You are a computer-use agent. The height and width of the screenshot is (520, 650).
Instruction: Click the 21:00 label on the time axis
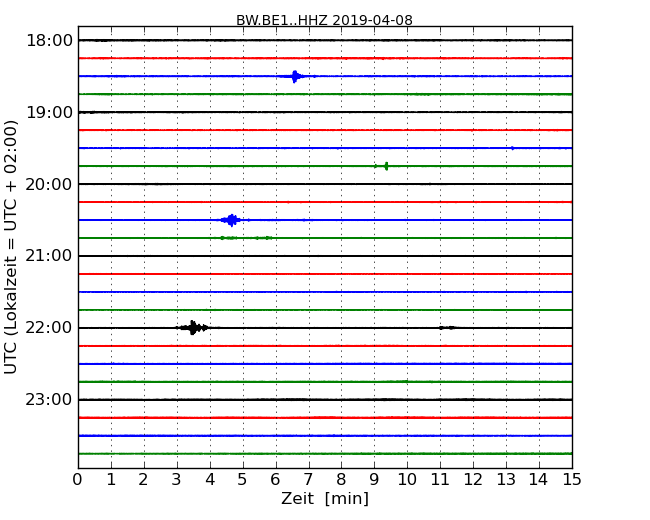pyautogui.click(x=49, y=256)
